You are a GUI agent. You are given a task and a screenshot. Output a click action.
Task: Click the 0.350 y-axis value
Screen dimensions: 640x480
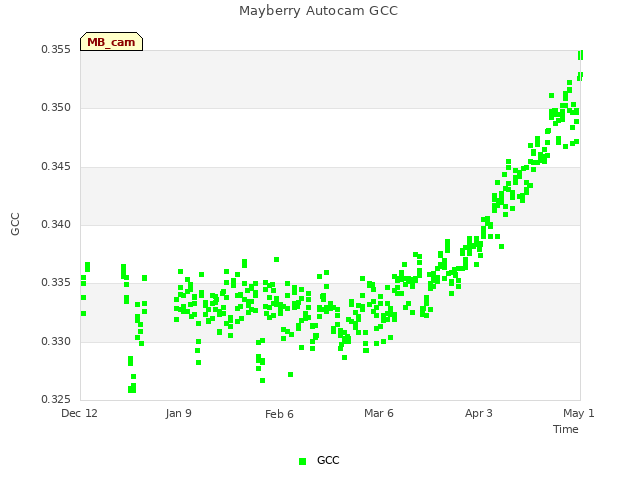click(x=56, y=107)
